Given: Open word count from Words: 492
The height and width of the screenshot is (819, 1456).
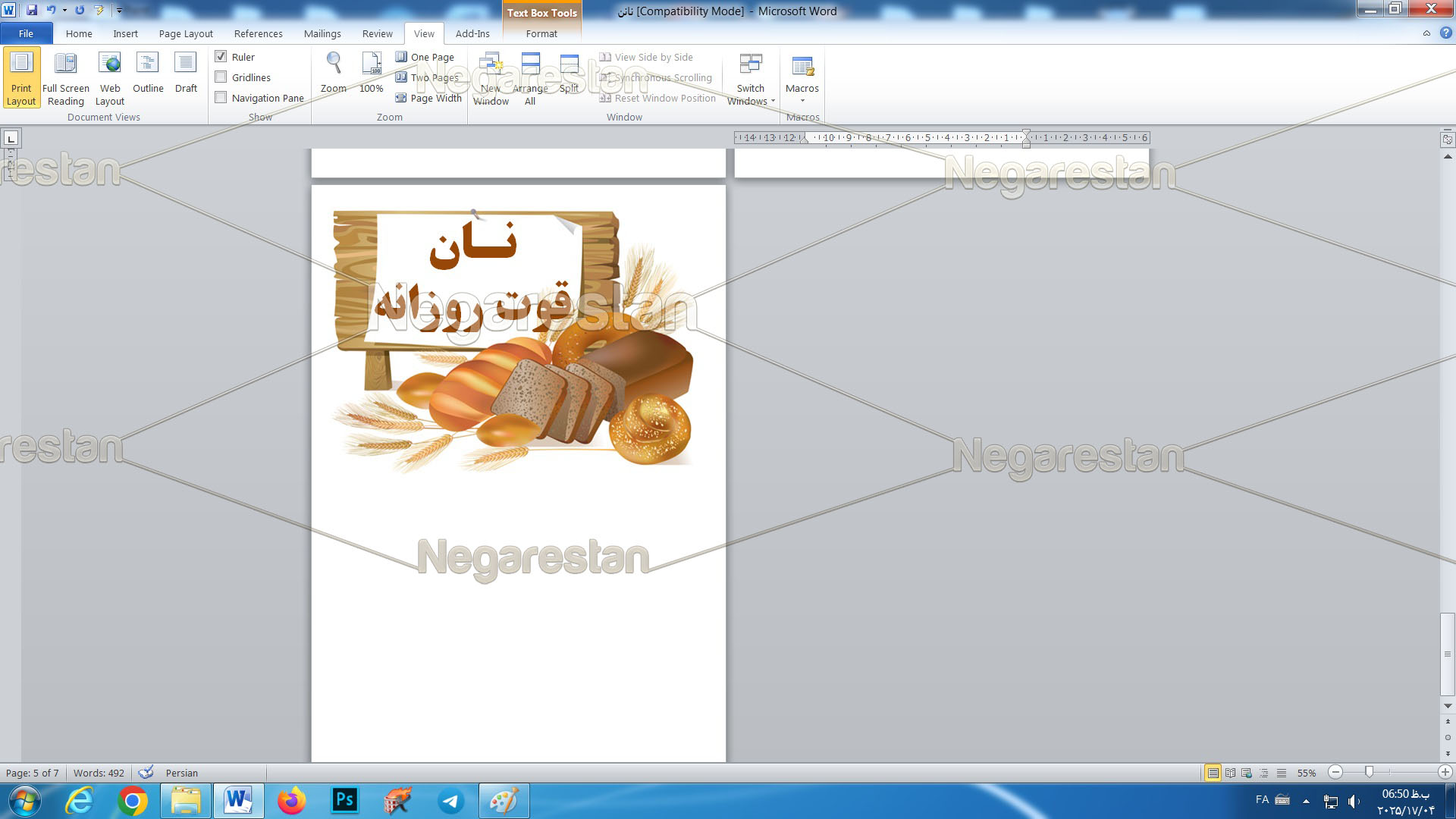Looking at the screenshot, I should (99, 773).
